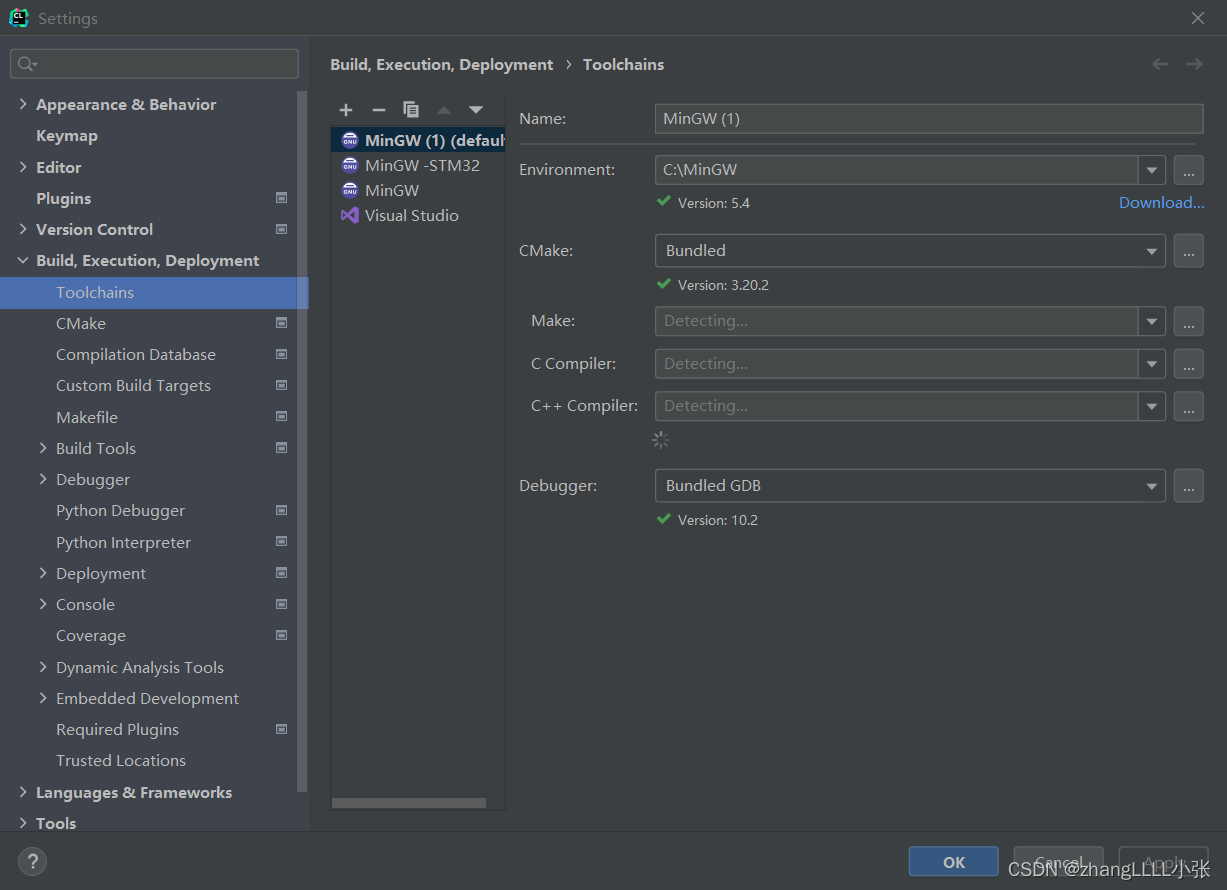Click project-level icon beside Coverage
The width and height of the screenshot is (1227, 890).
(281, 635)
